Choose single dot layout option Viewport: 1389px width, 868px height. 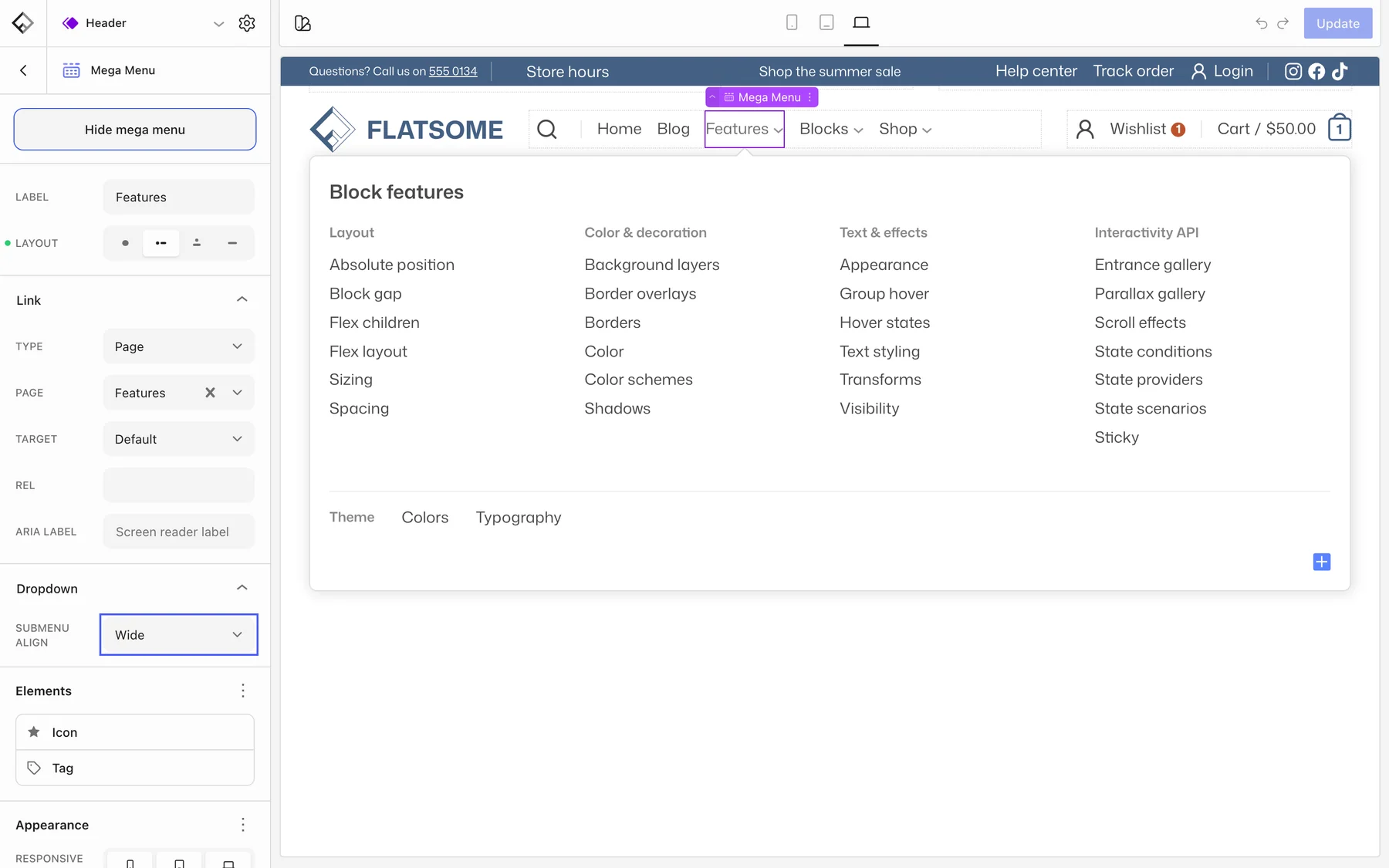[x=125, y=243]
